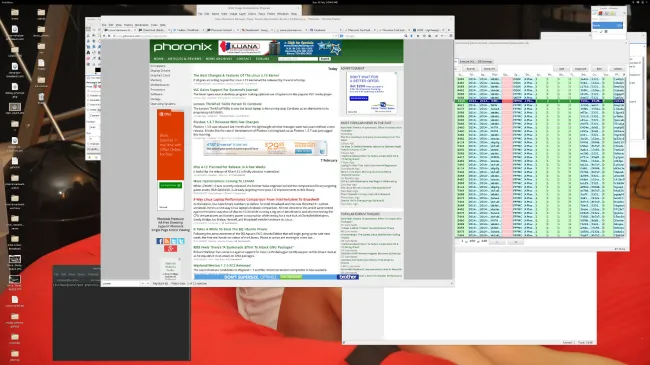Viewport: 650px width, 365px height.
Task: Open the Firefox hamburger menu icon
Action: point(451,36)
